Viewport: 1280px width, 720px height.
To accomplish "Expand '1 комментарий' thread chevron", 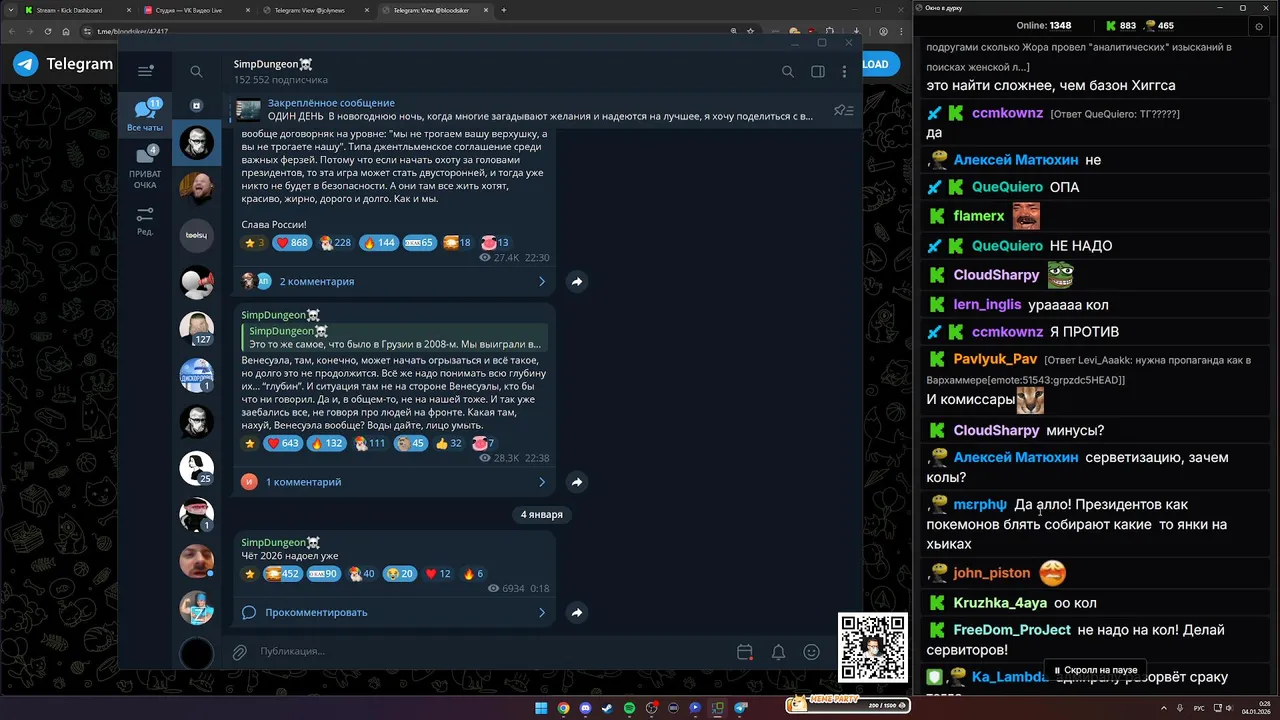I will [542, 482].
